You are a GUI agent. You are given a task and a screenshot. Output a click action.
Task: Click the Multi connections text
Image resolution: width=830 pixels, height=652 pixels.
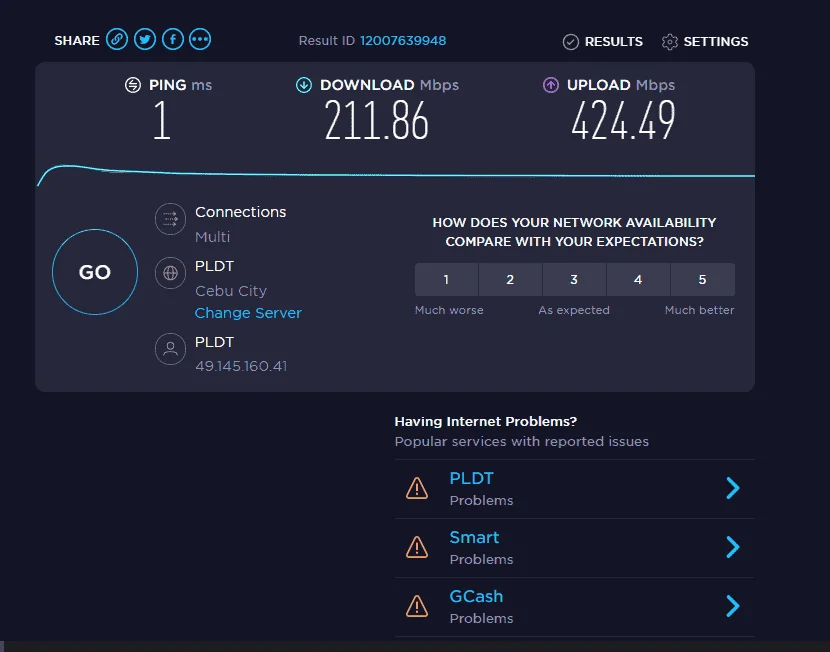click(x=212, y=237)
